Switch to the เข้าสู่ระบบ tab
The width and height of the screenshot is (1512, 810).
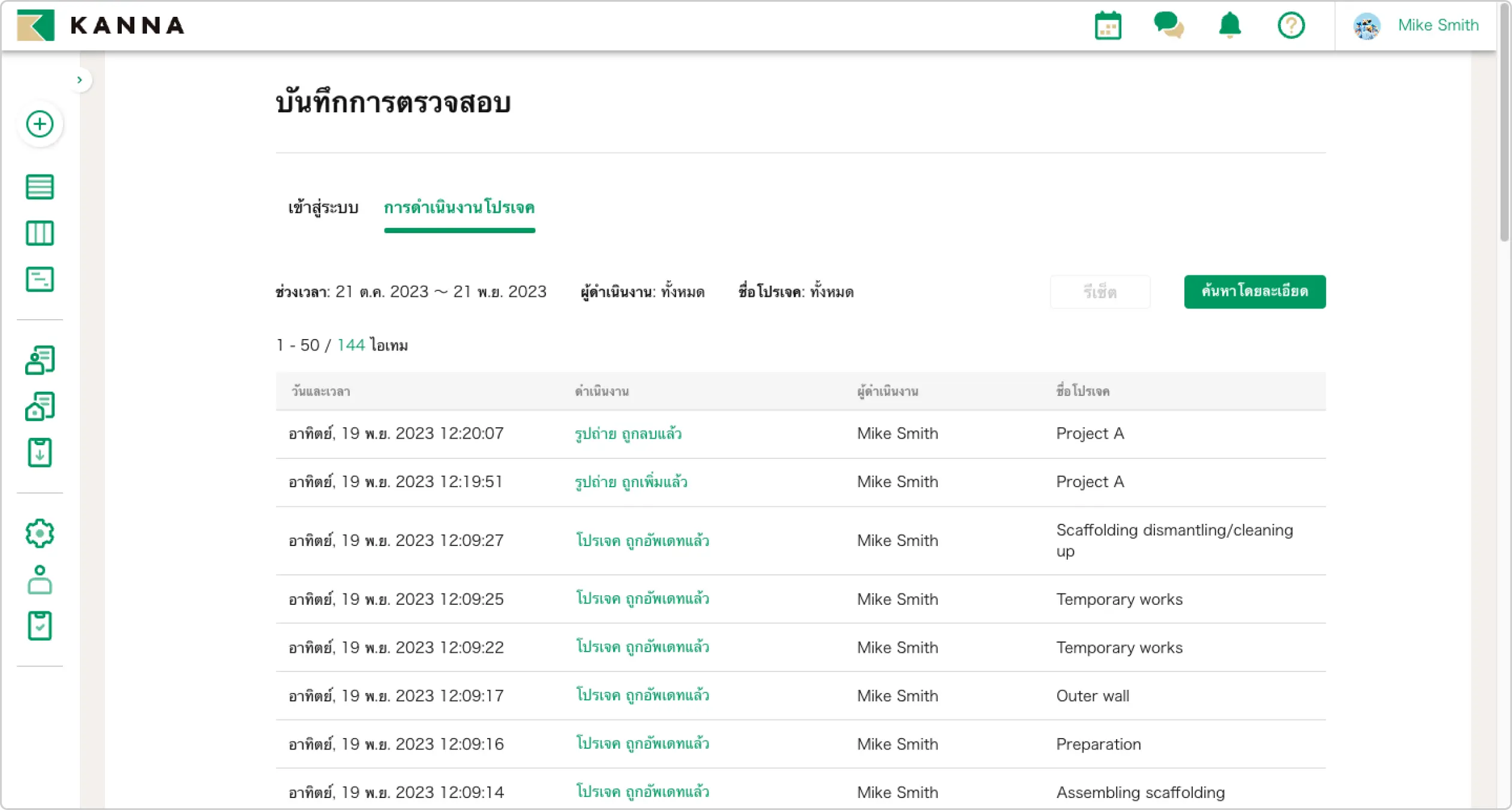point(323,208)
